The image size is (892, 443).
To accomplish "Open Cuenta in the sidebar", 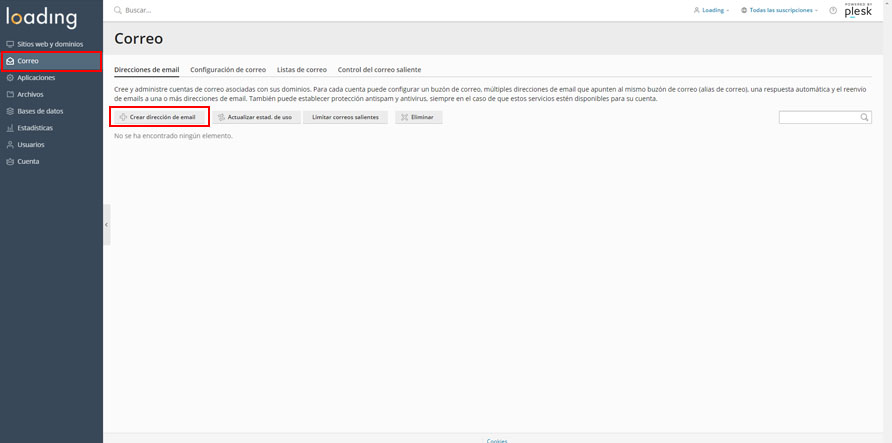I will click(x=28, y=161).
